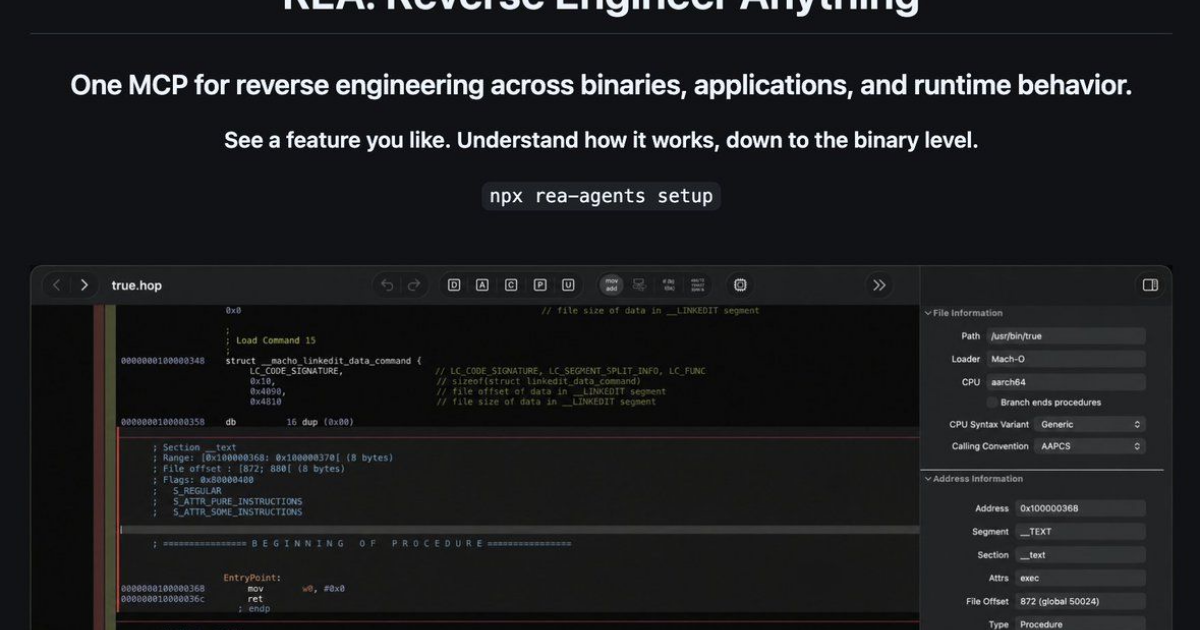Undo the last action in Hopper
The image size is (1200, 630).
(388, 285)
